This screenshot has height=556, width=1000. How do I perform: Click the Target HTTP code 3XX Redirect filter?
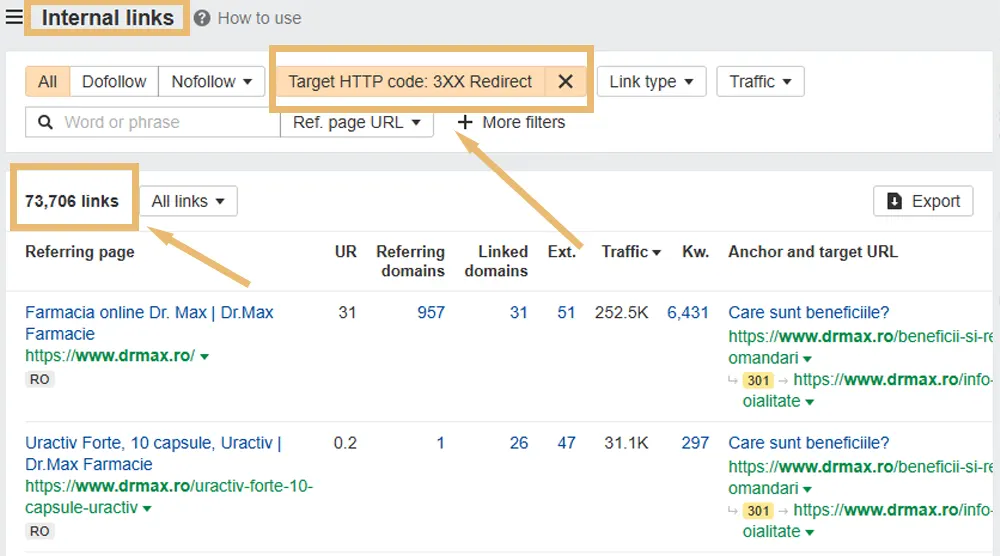(410, 82)
